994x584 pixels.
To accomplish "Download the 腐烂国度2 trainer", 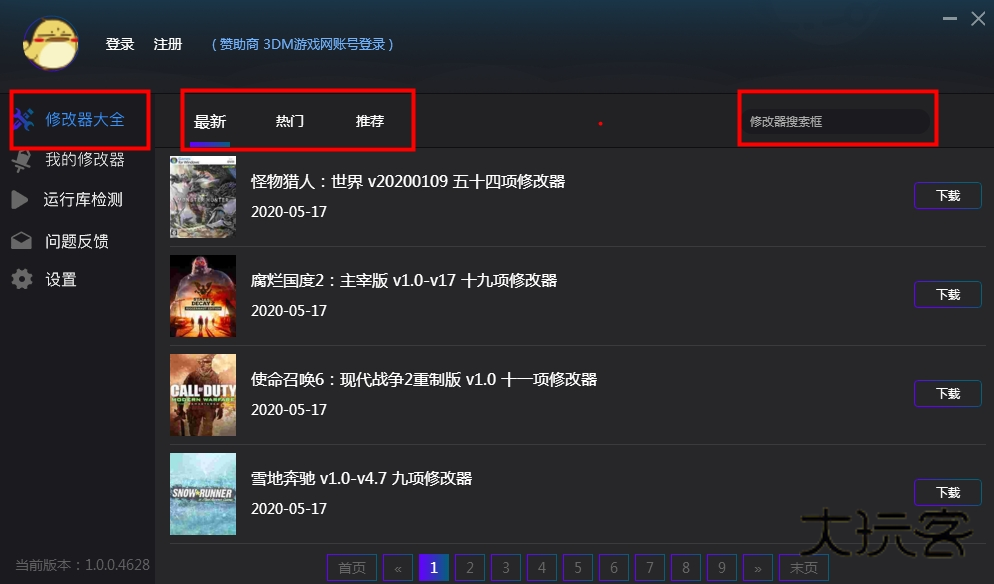I will [x=947, y=294].
